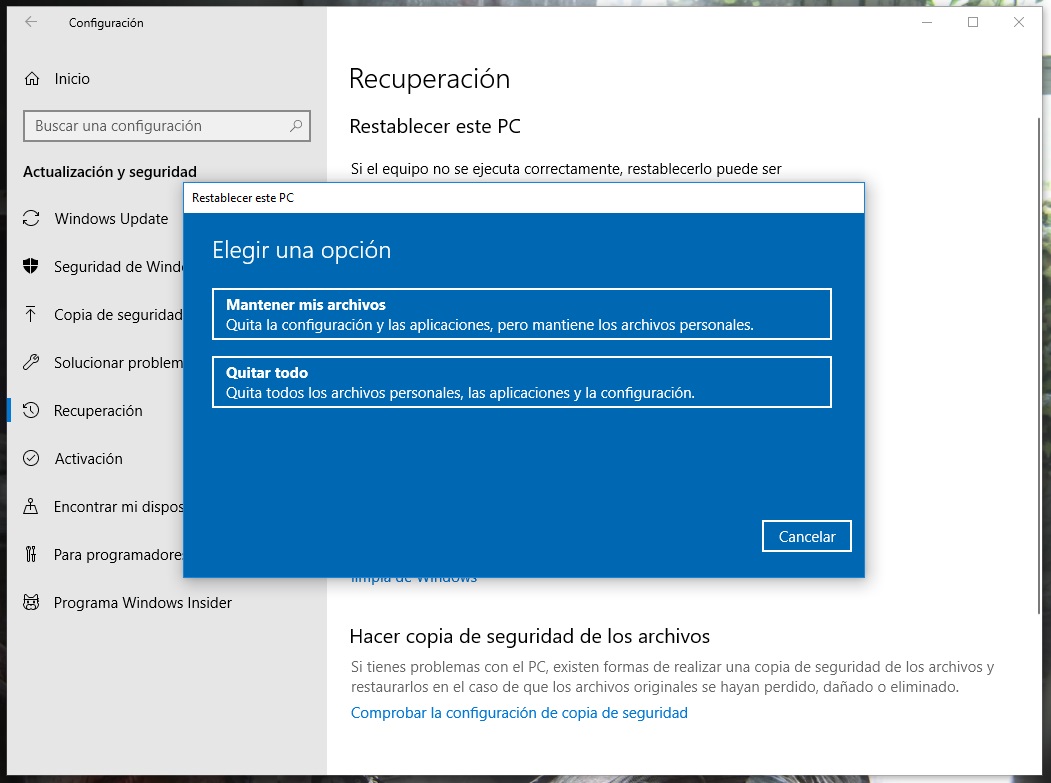Screen dimensions: 1051x783
Task: Click the Programa Windows Insider icon
Action: 32,602
